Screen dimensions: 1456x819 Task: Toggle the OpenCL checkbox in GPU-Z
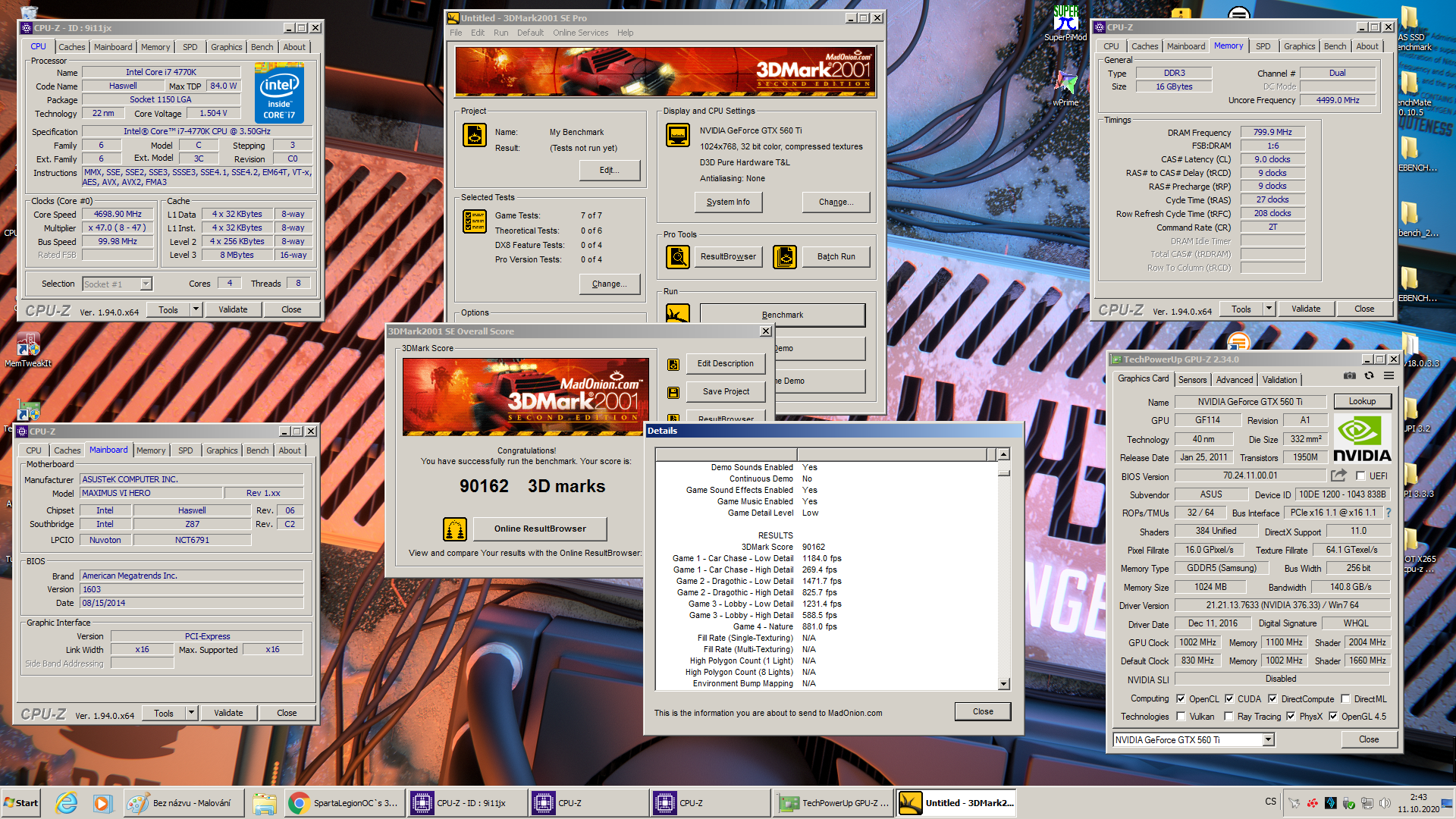pos(1181,699)
